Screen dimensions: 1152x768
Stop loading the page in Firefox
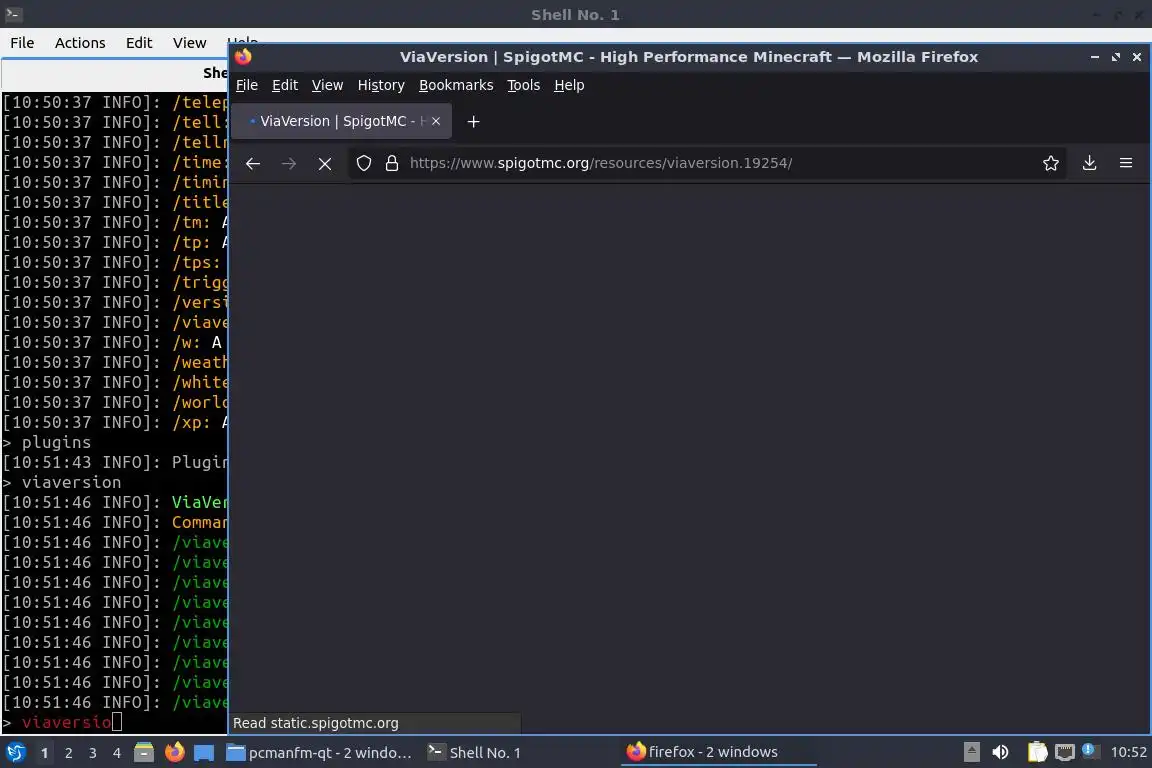coord(325,163)
